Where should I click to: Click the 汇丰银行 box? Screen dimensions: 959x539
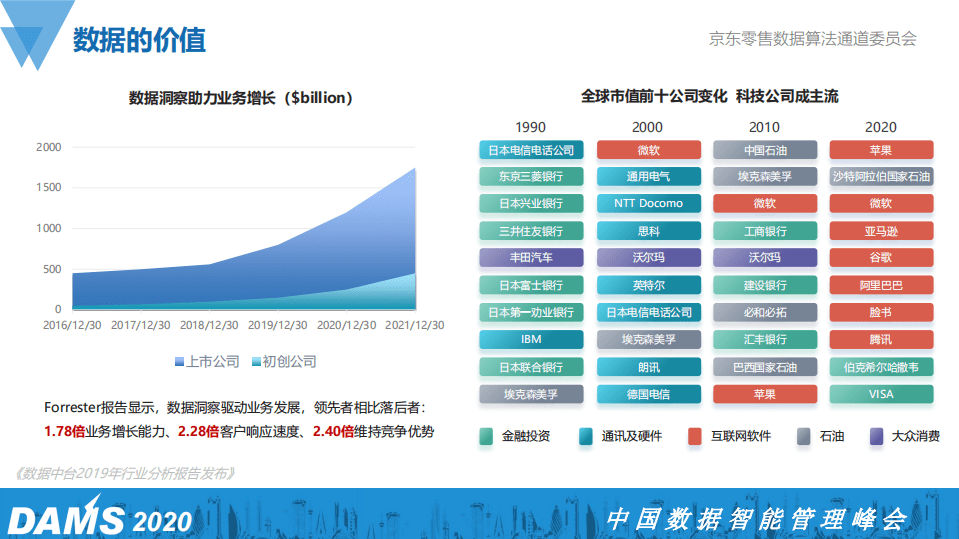[x=765, y=339]
